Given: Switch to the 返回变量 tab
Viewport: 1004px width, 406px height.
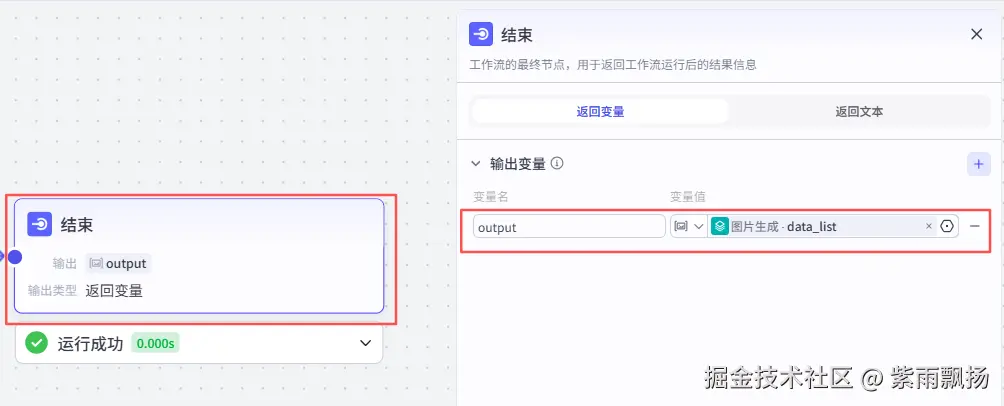Looking at the screenshot, I should point(600,111).
